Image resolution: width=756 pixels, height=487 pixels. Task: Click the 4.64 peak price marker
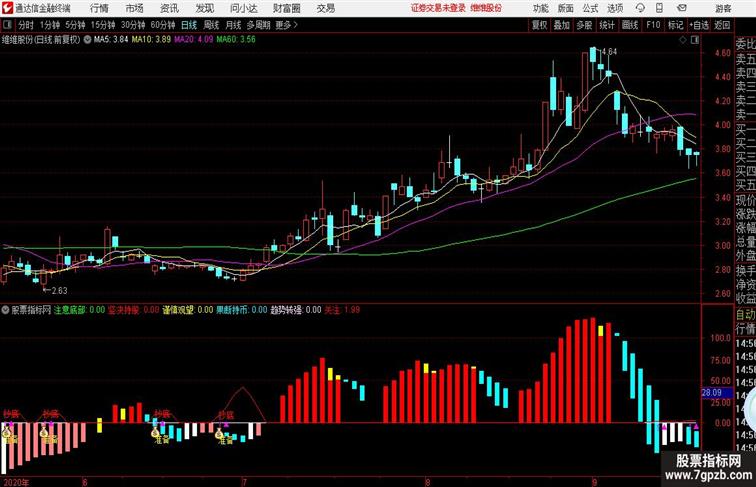pyautogui.click(x=609, y=52)
